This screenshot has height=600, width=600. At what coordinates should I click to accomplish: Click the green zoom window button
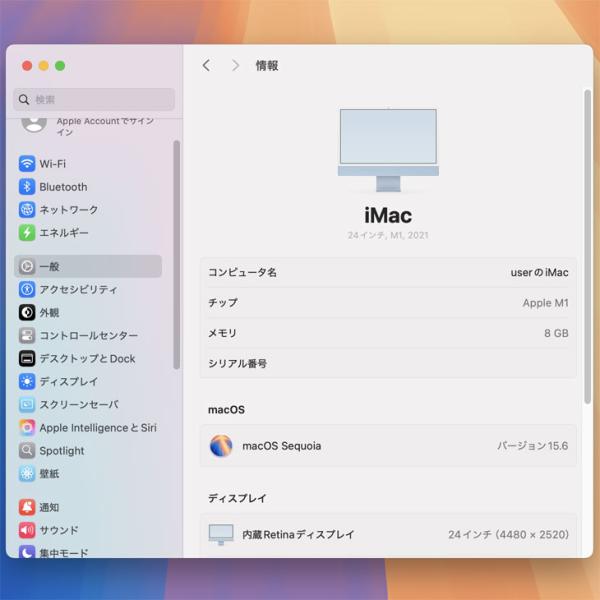click(60, 66)
